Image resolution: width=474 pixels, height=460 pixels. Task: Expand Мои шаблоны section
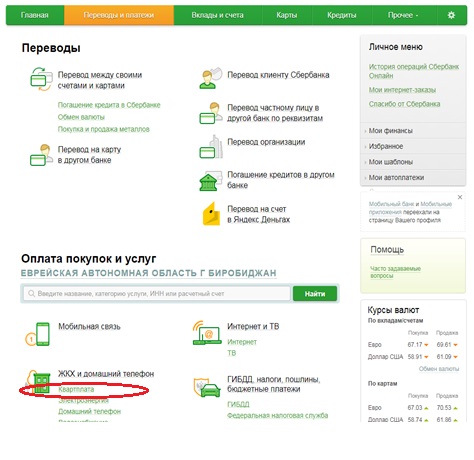(x=413, y=162)
